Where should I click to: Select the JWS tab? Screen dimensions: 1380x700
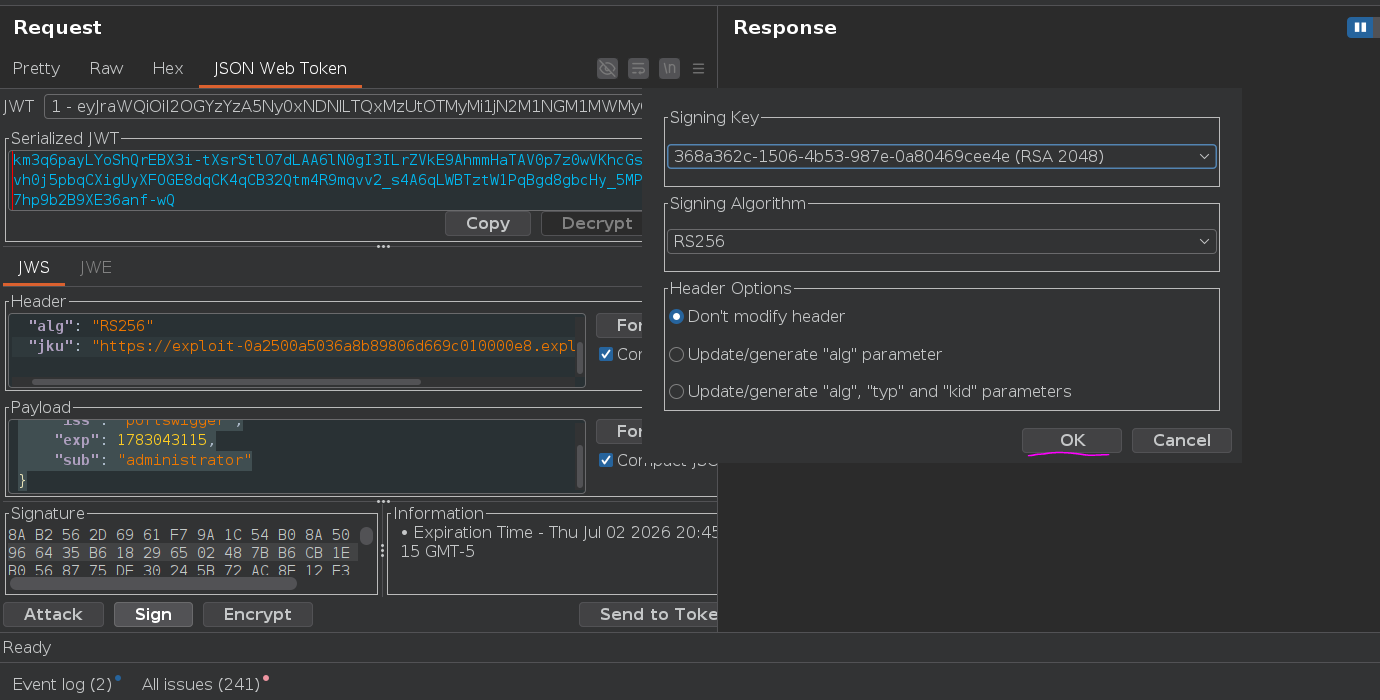tap(34, 268)
